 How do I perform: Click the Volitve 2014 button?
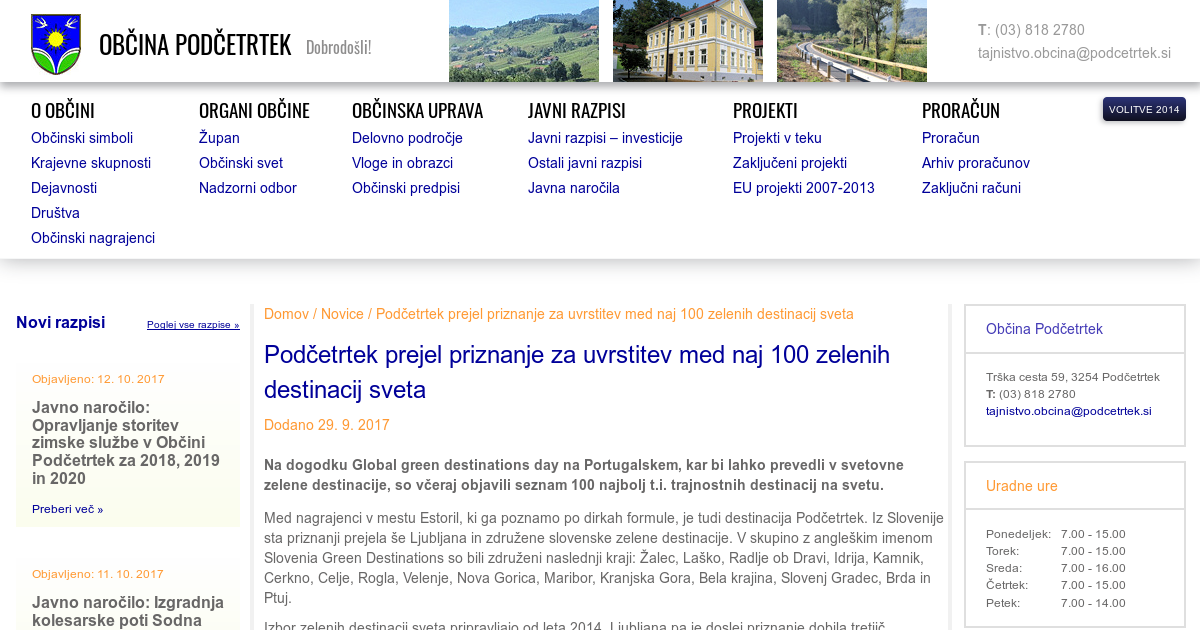coord(1144,109)
